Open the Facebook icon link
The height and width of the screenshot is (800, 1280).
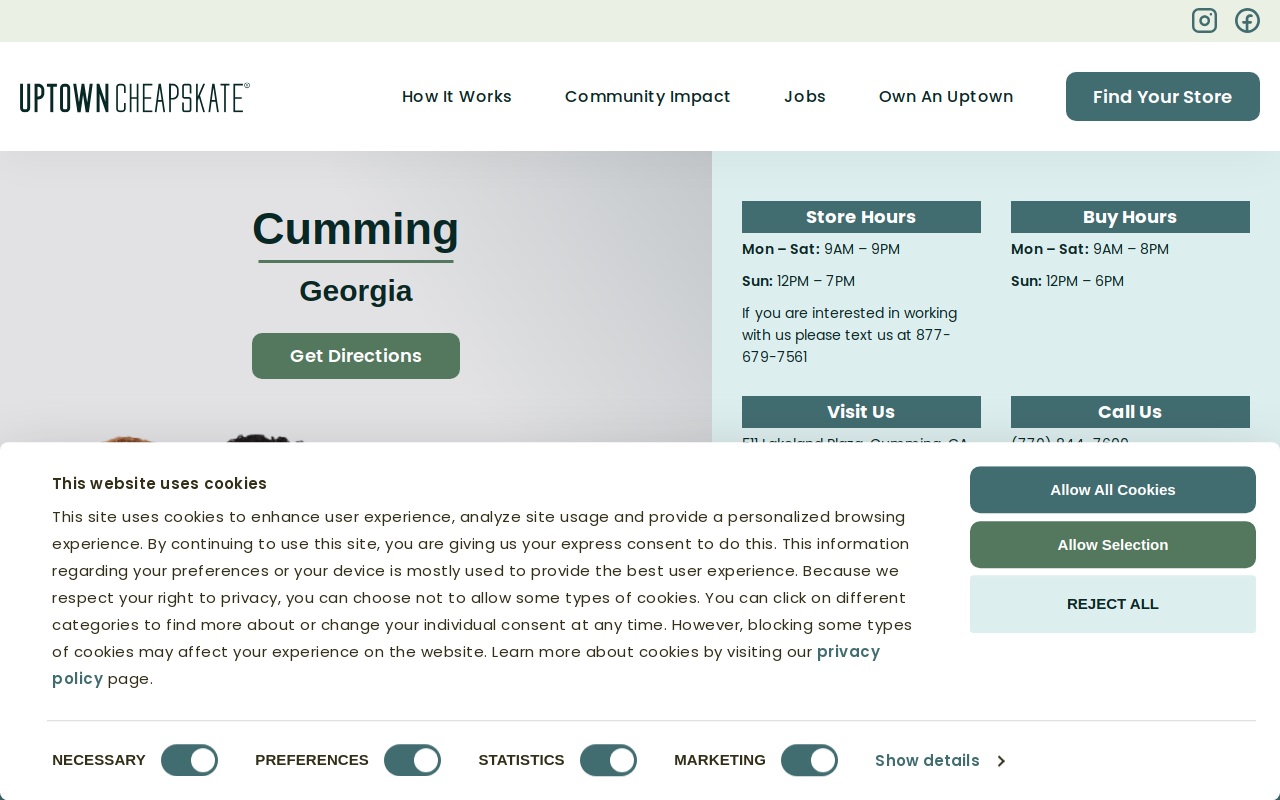click(1247, 20)
